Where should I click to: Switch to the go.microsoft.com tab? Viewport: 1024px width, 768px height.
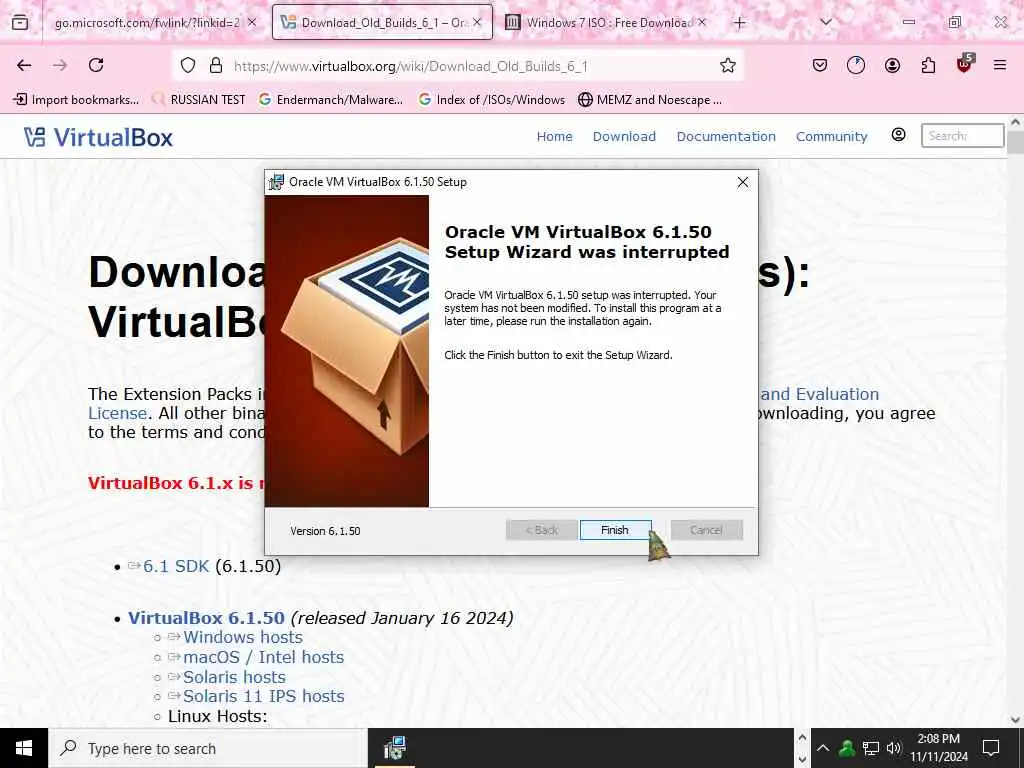147,23
